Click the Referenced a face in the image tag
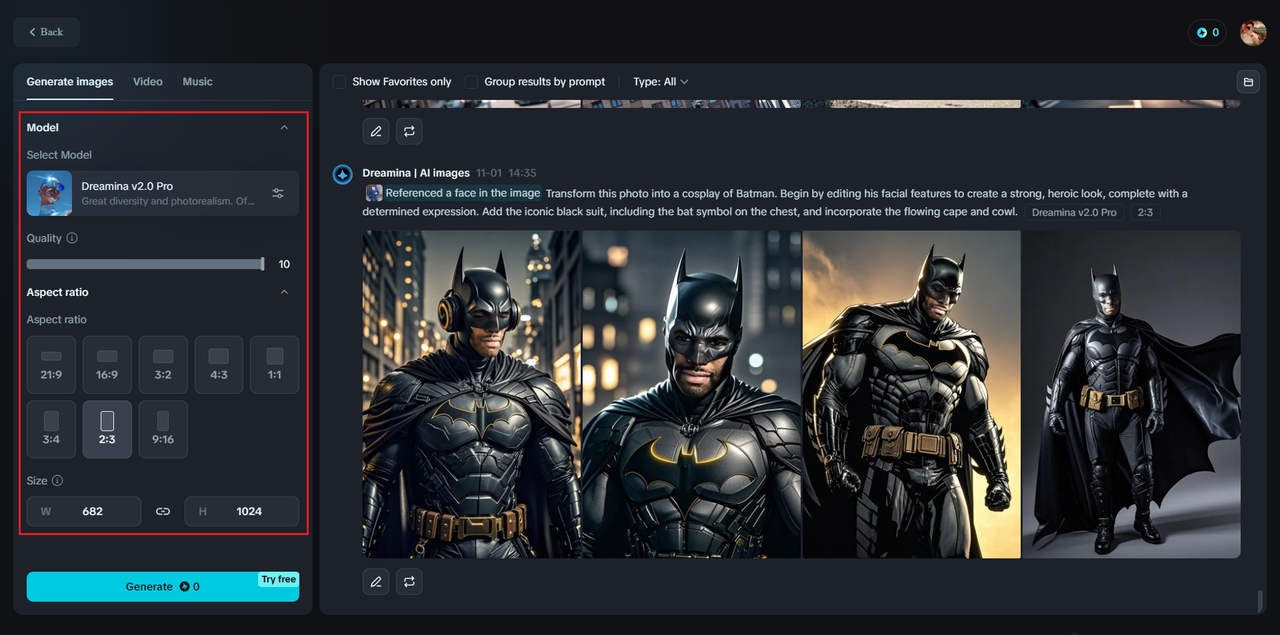Viewport: 1280px width, 635px height. (x=453, y=193)
